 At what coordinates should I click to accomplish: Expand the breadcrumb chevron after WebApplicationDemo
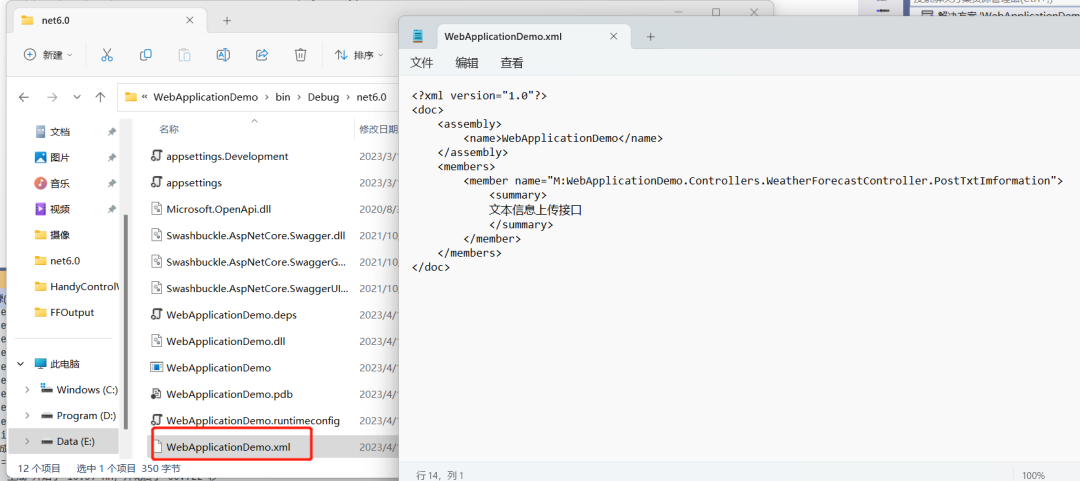267,97
